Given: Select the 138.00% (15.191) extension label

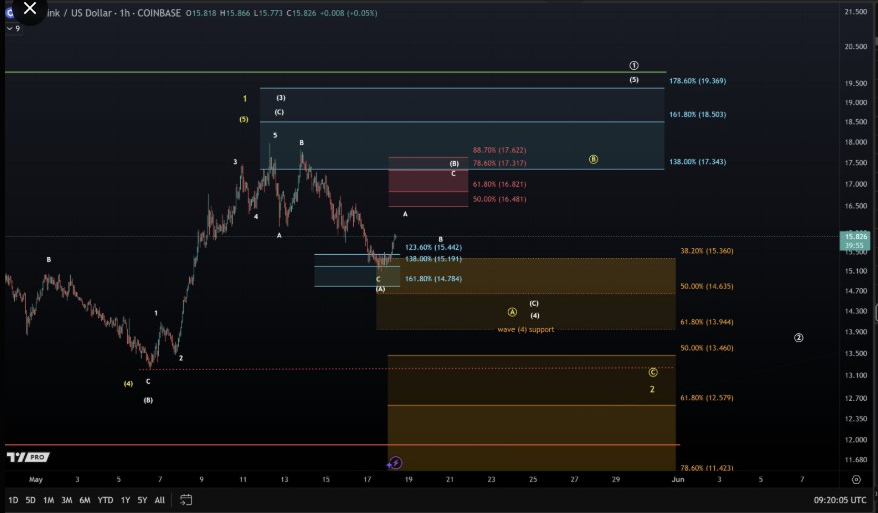Looking at the screenshot, I should [433, 259].
